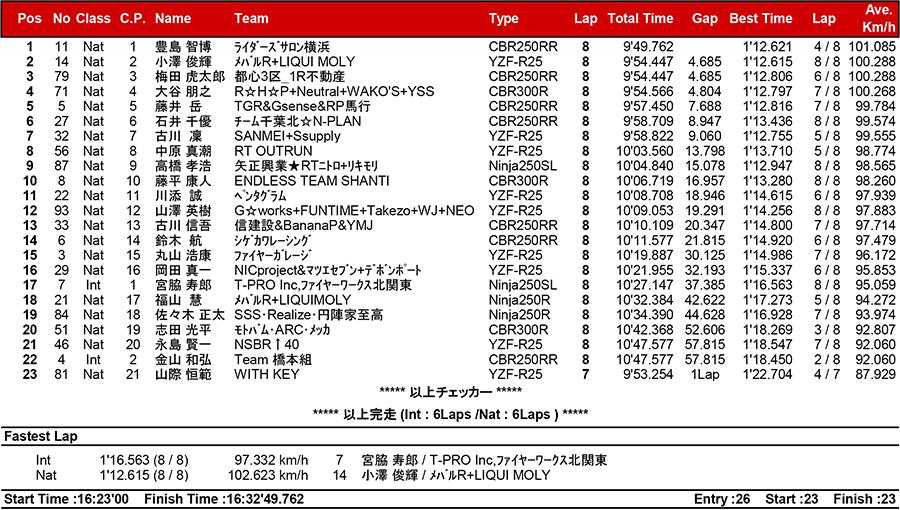This screenshot has width=900, height=510.
Task: Click the 以上チェッカー line
Action: point(451,392)
